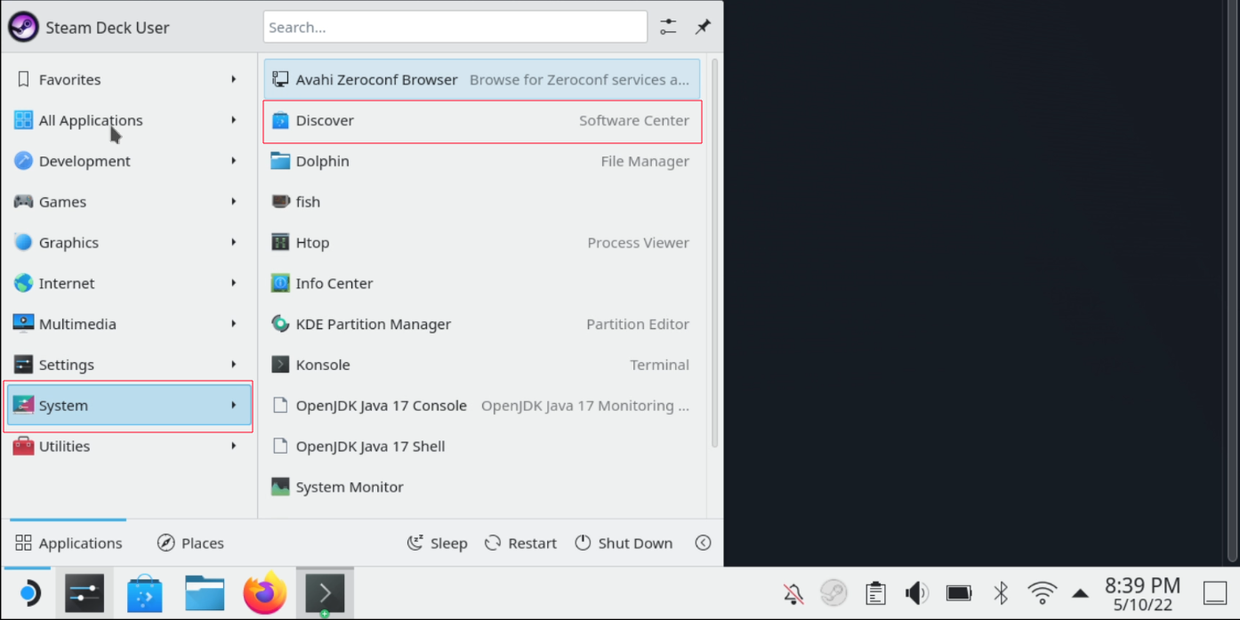Click the Shut Down button
The width and height of the screenshot is (1240, 620).
623,543
